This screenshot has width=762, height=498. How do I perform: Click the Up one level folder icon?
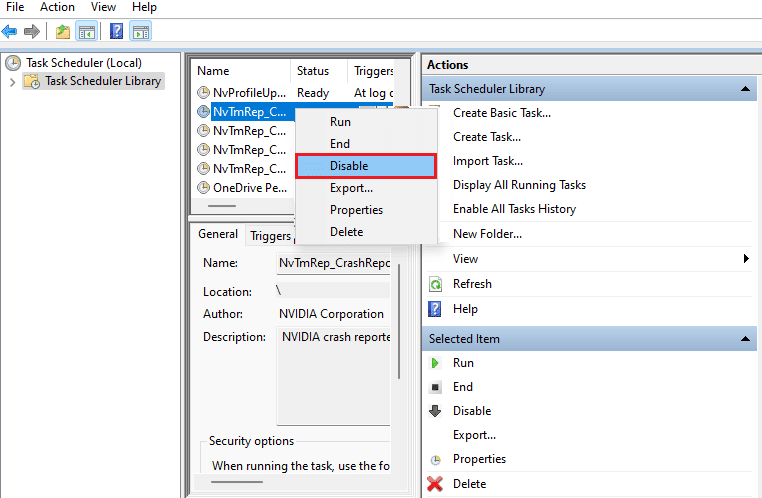coord(63,32)
